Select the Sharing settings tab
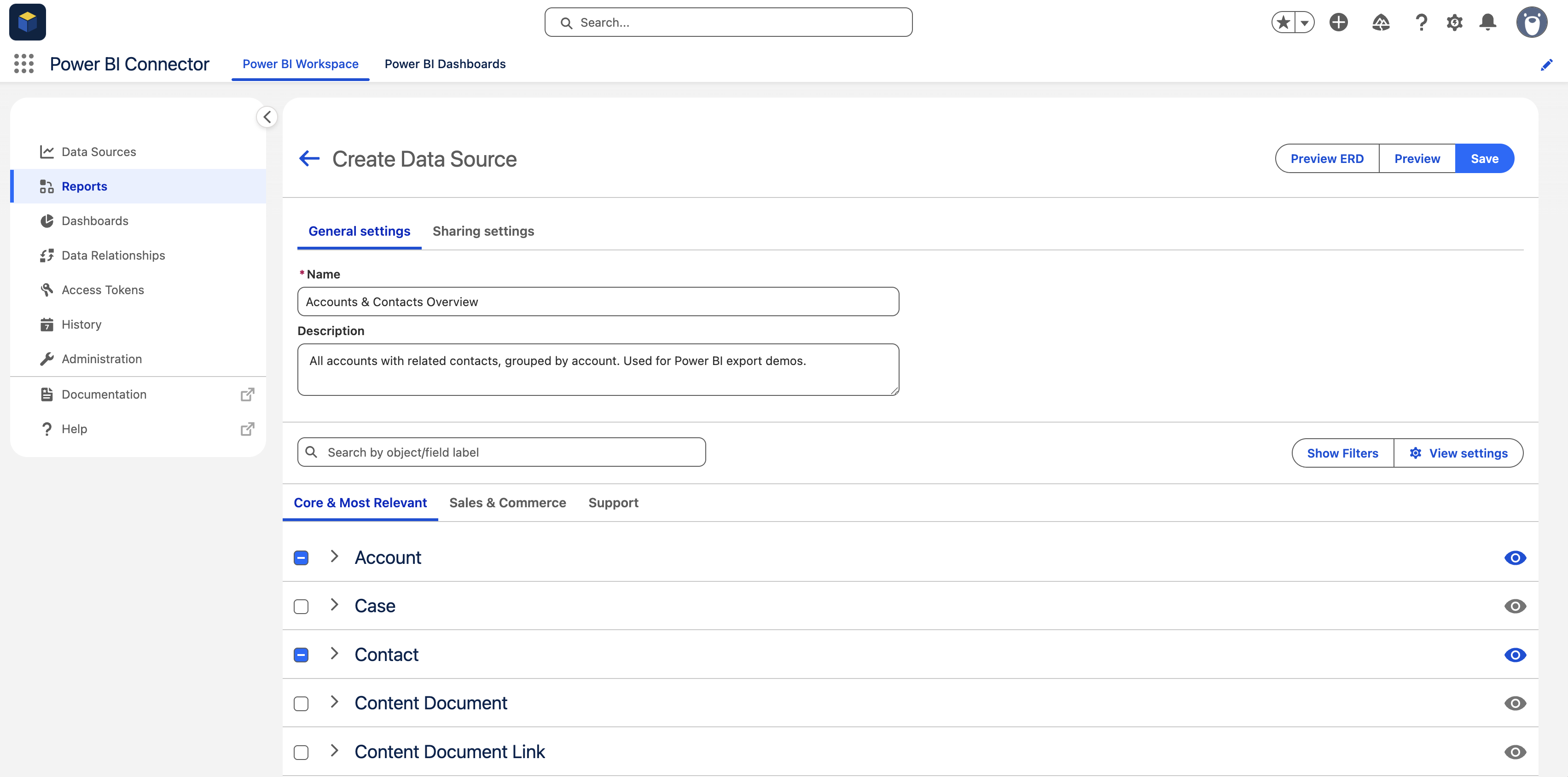The width and height of the screenshot is (1568, 777). coord(483,231)
